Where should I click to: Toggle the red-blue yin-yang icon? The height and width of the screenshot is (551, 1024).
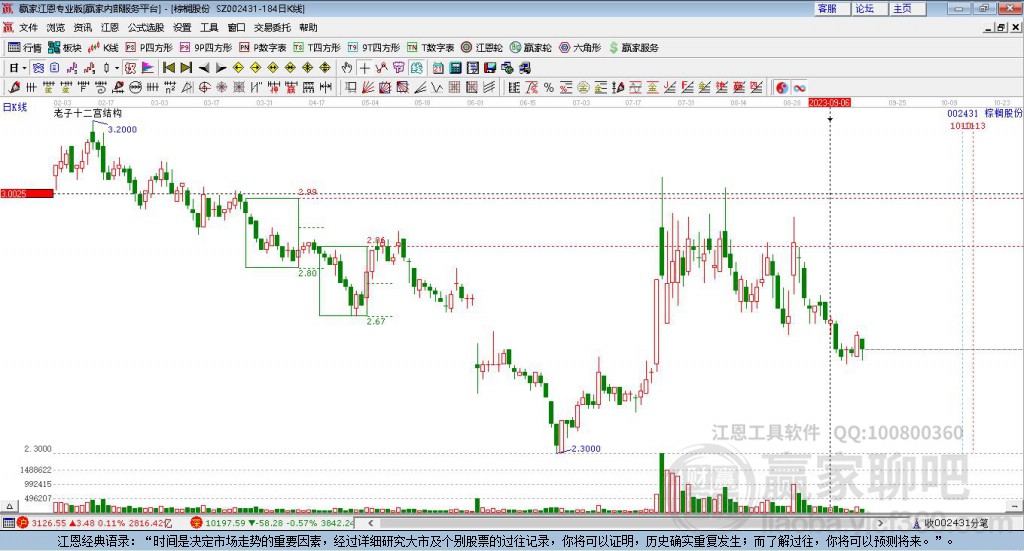pyautogui.click(x=782, y=87)
